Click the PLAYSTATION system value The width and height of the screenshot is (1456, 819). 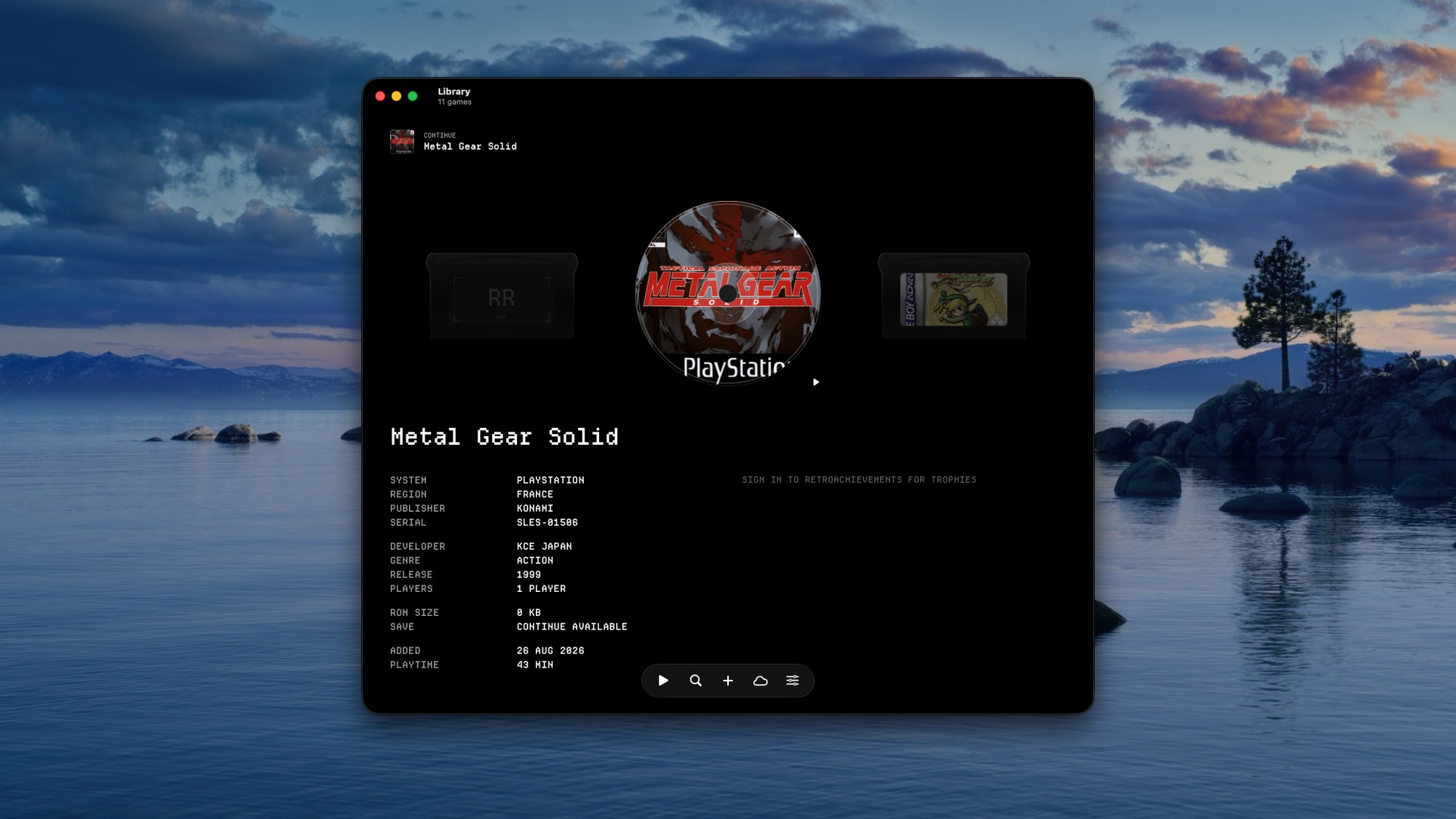(550, 480)
